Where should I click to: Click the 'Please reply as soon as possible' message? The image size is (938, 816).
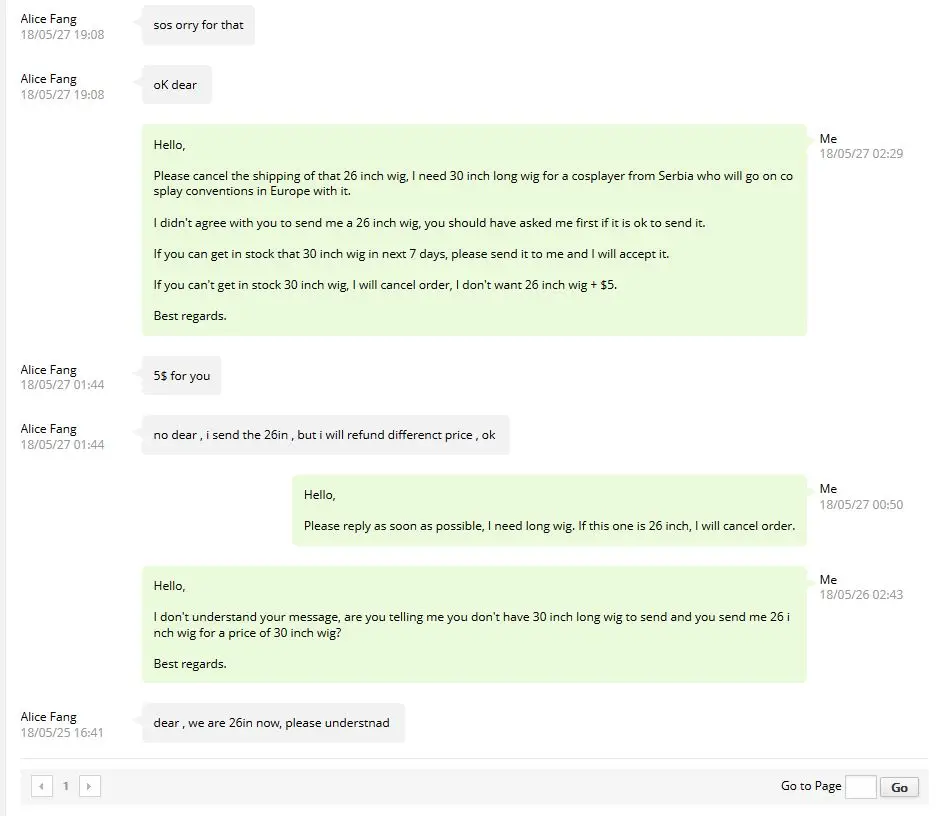coord(549,510)
